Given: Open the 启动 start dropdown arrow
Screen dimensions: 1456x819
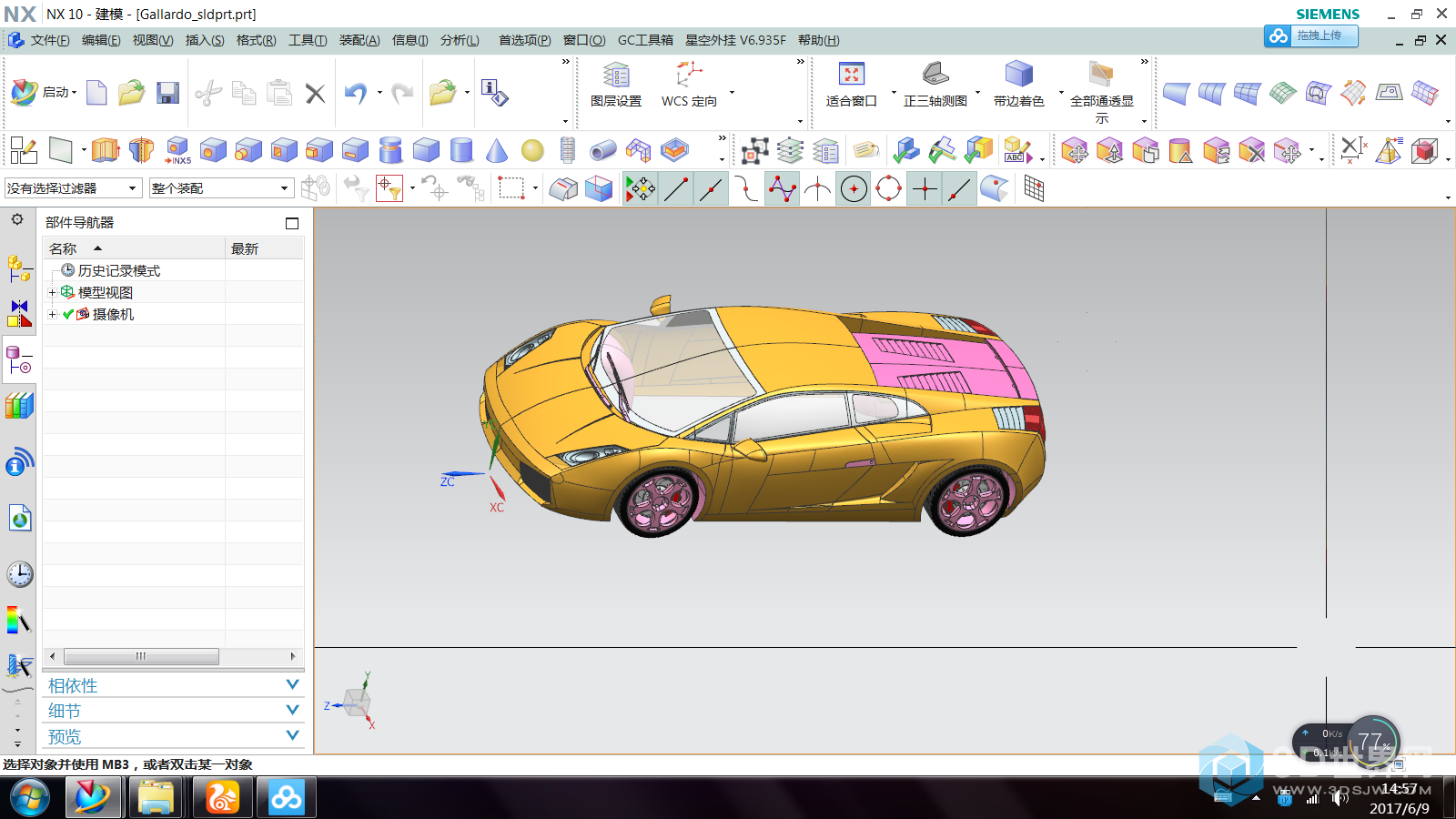Looking at the screenshot, I should click(75, 93).
